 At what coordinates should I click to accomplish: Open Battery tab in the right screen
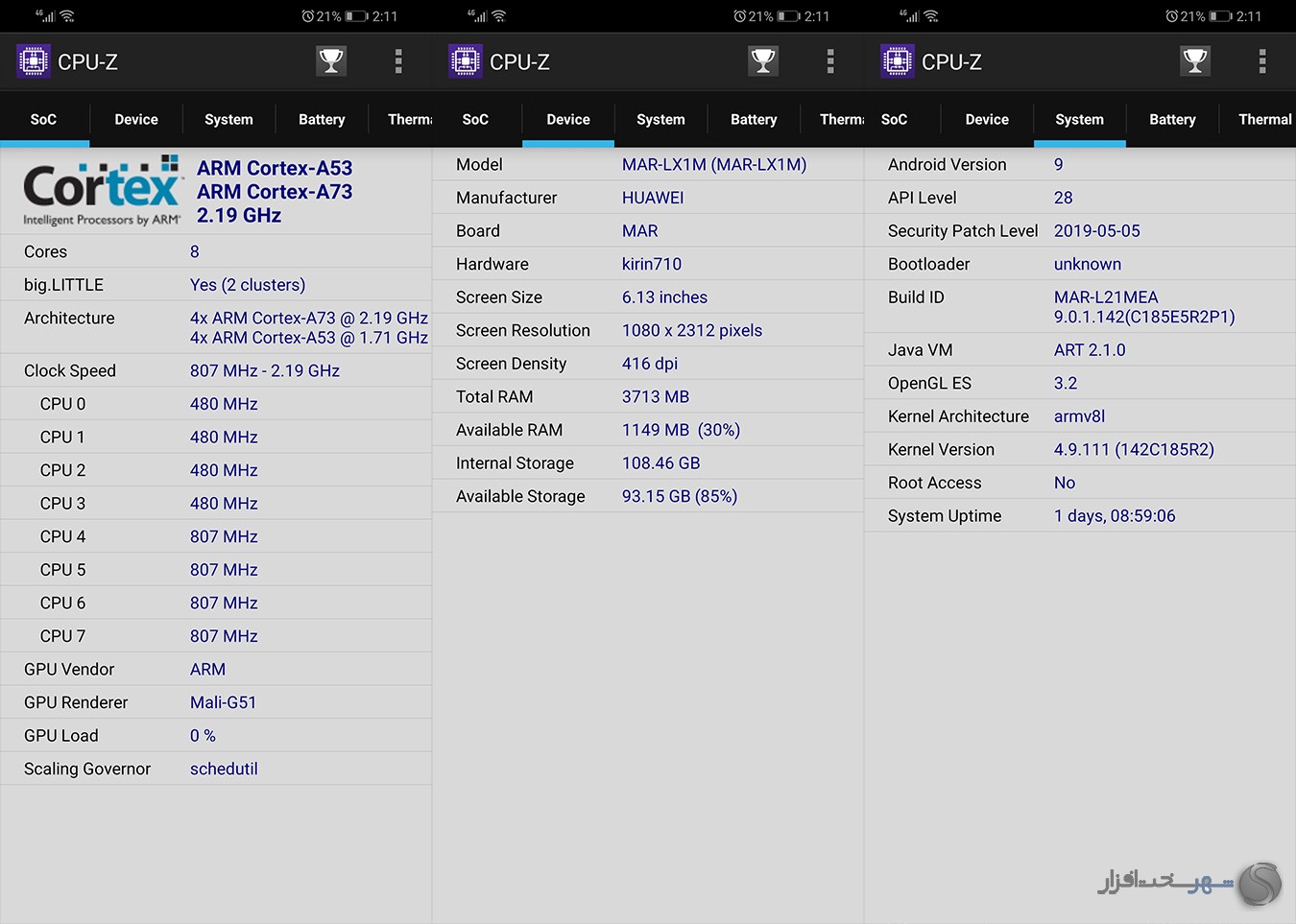1172,119
